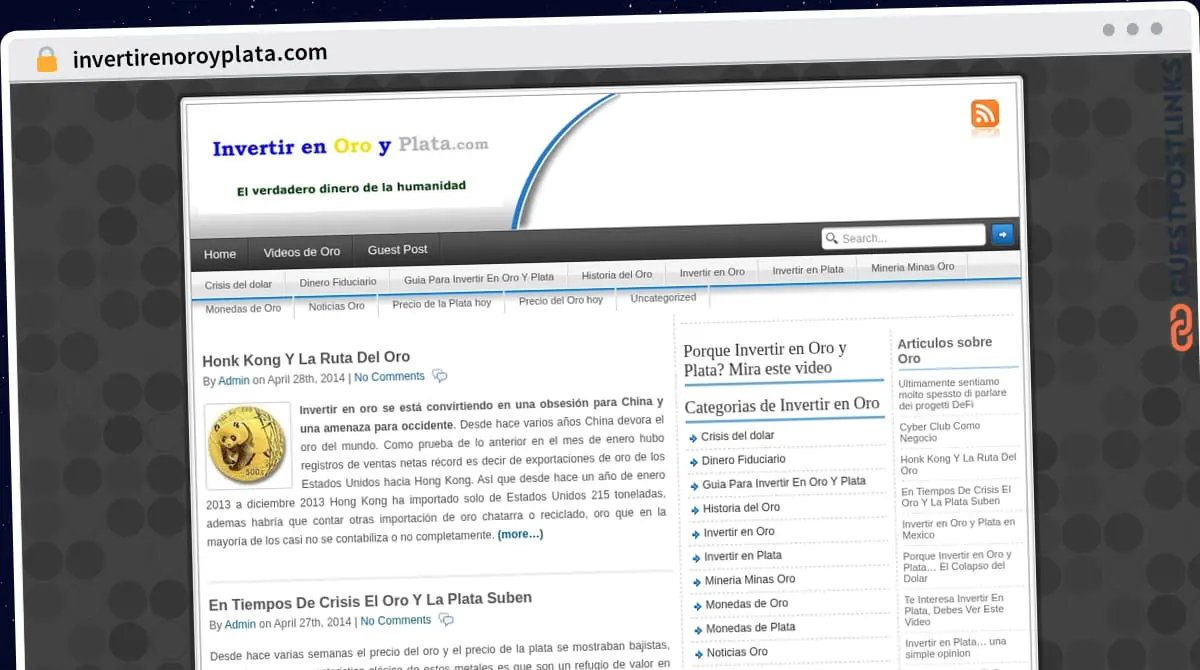1200x670 pixels.
Task: Open article Invertir en Plata… una simple opinion
Action: [956, 648]
